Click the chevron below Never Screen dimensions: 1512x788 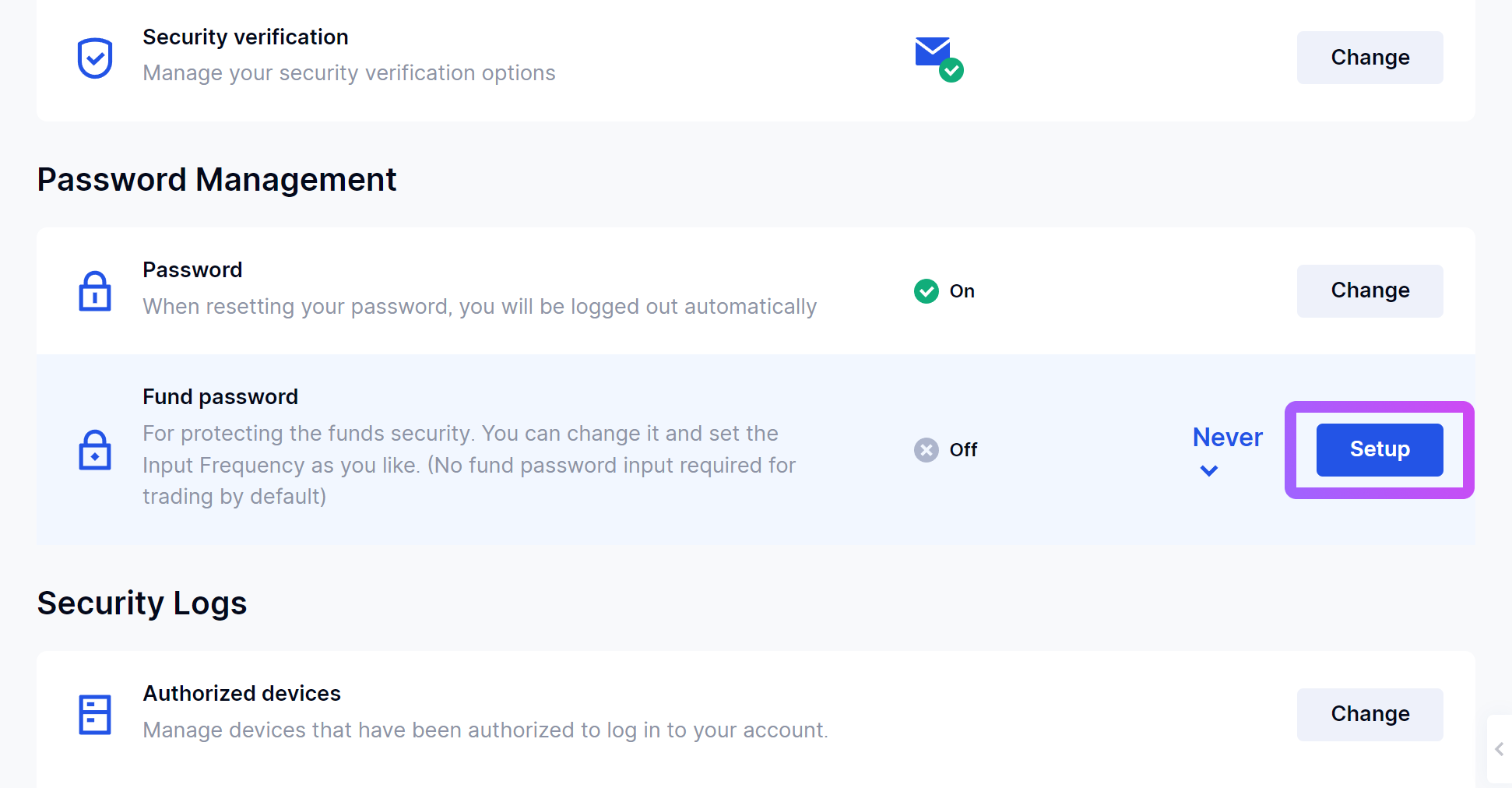pos(1208,470)
